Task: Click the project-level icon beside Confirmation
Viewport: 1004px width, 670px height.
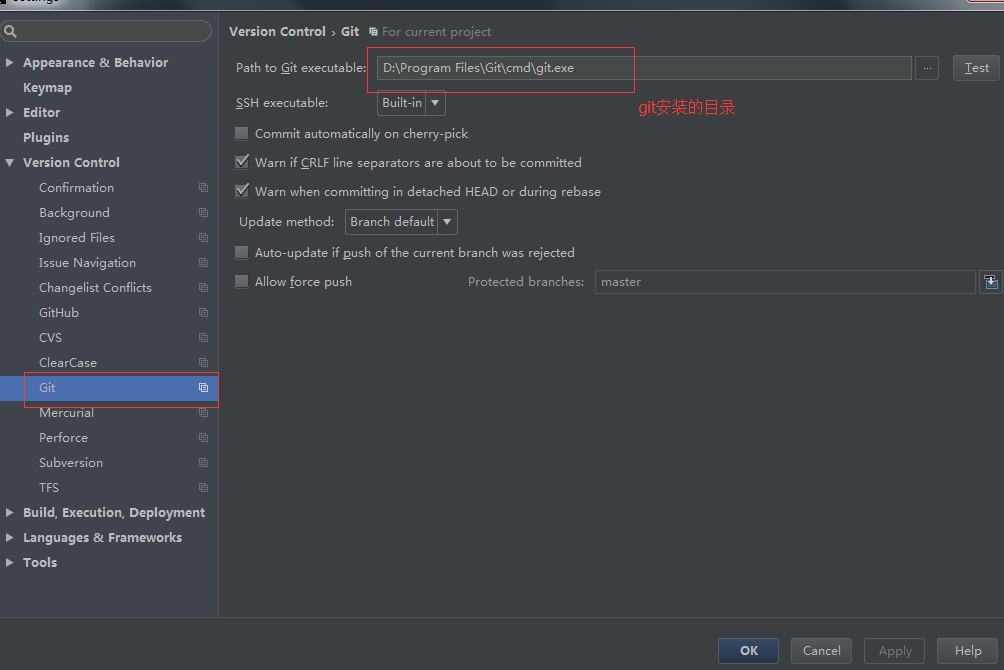Action: coord(203,188)
